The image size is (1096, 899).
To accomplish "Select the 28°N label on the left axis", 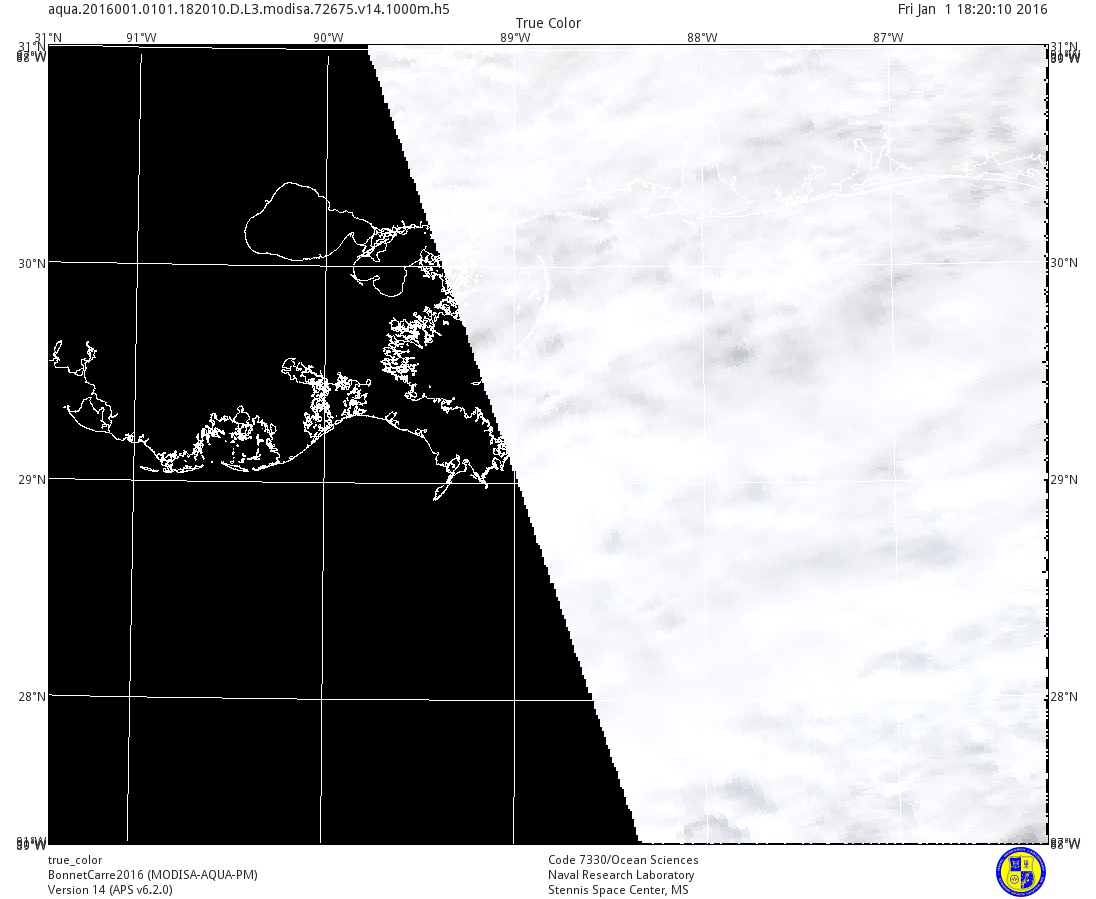I will point(33,696).
